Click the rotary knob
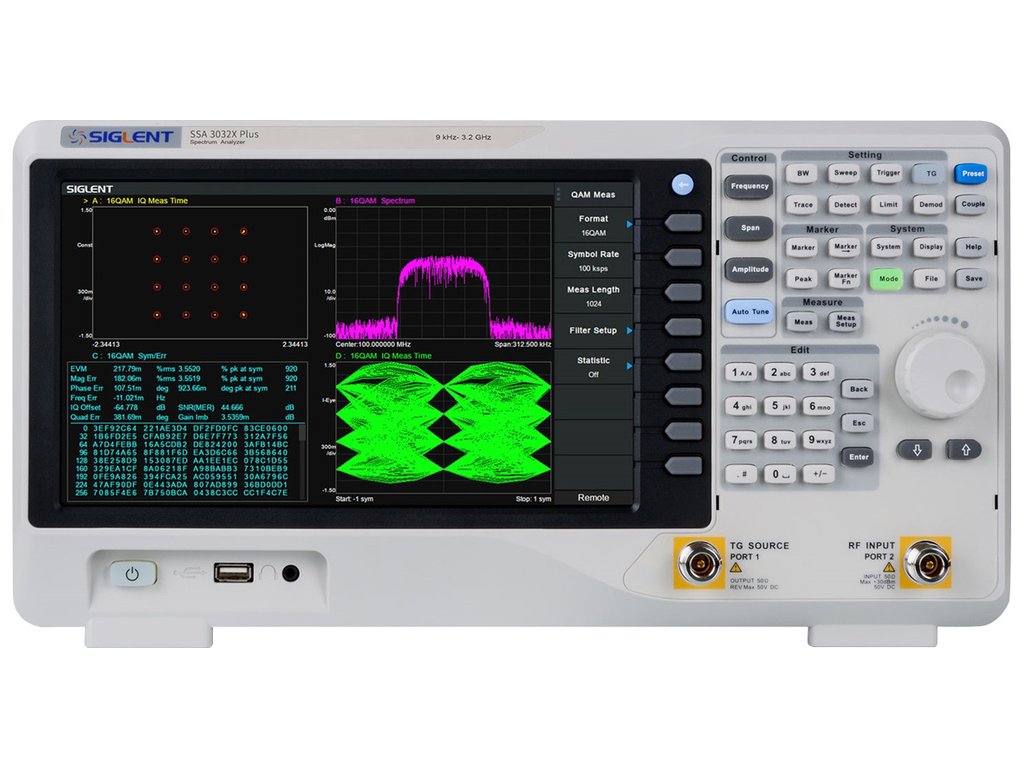The width and height of the screenshot is (1024, 768). (x=940, y=374)
